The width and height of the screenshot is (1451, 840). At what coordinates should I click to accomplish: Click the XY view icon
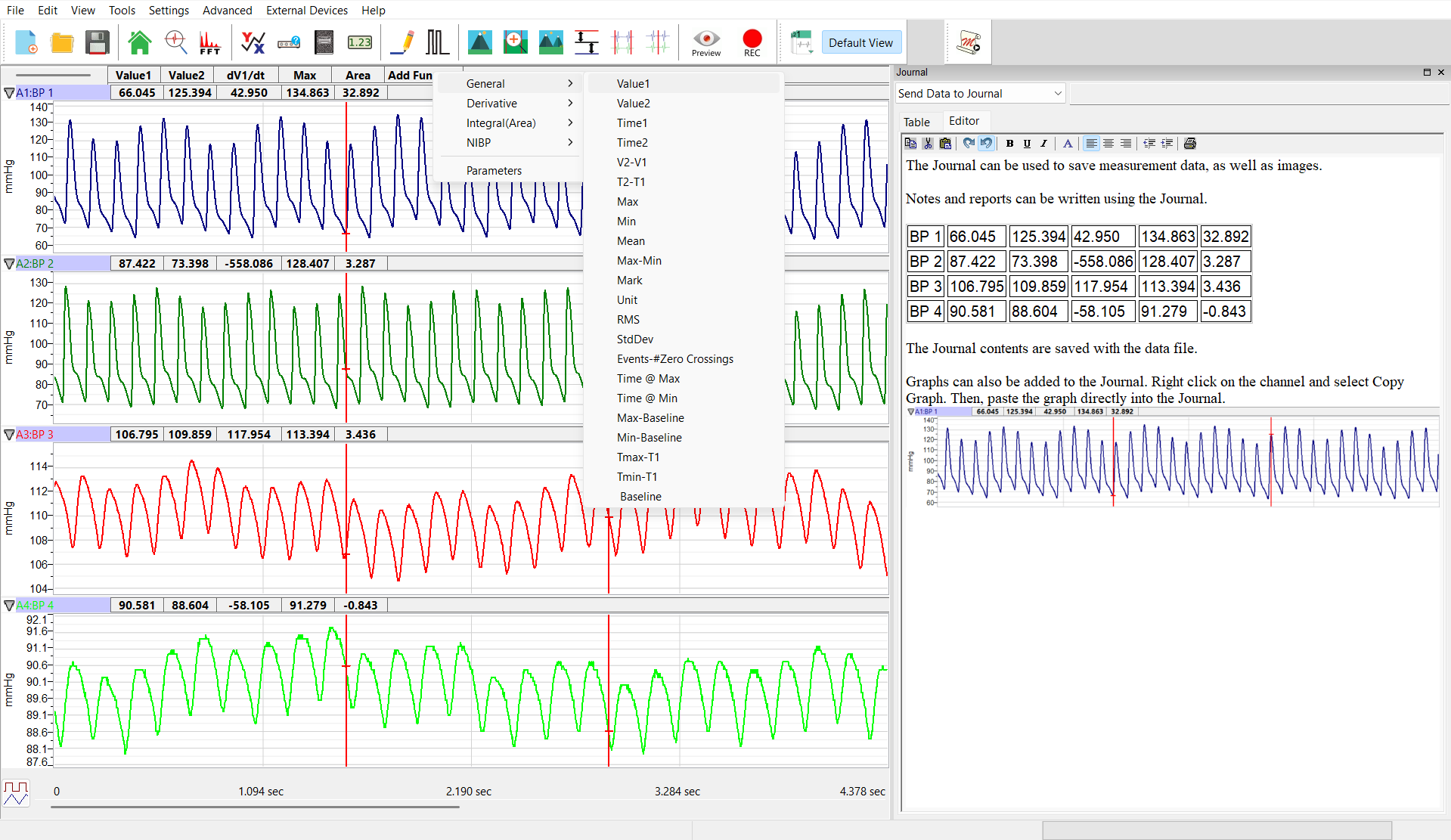point(253,42)
